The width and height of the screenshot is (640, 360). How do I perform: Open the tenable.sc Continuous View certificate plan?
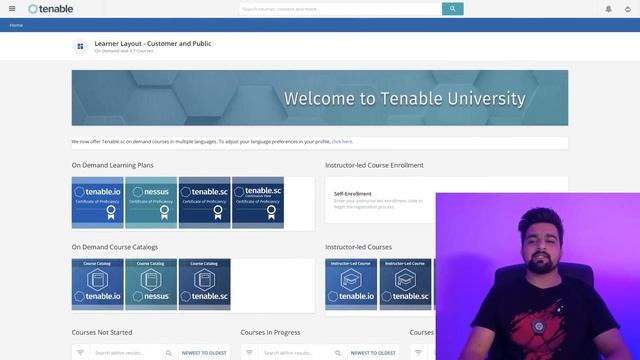click(258, 202)
